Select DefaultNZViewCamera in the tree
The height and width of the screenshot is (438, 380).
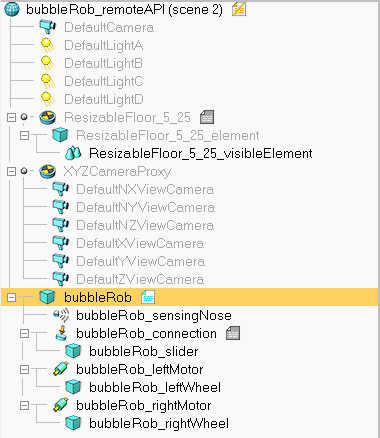145,225
